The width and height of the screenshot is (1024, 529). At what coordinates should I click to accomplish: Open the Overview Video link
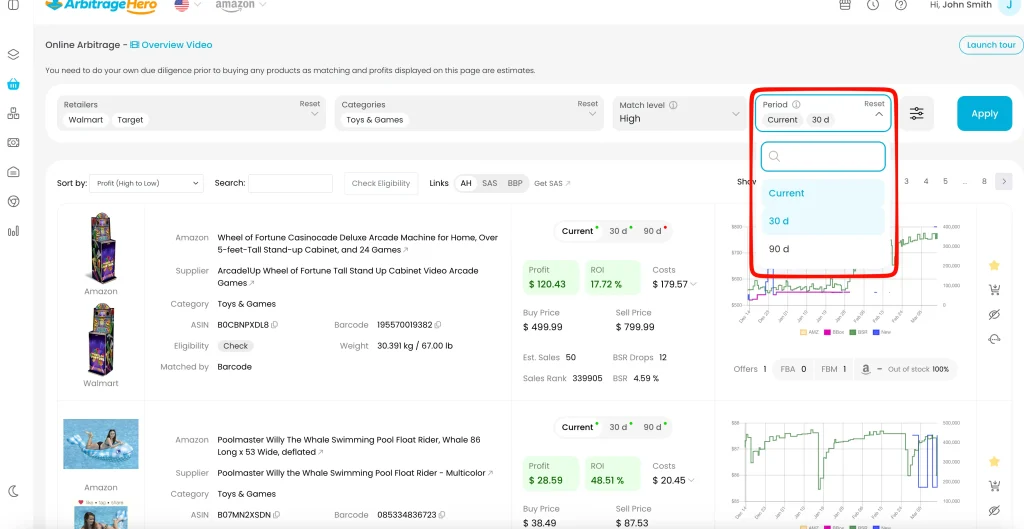[x=171, y=45]
